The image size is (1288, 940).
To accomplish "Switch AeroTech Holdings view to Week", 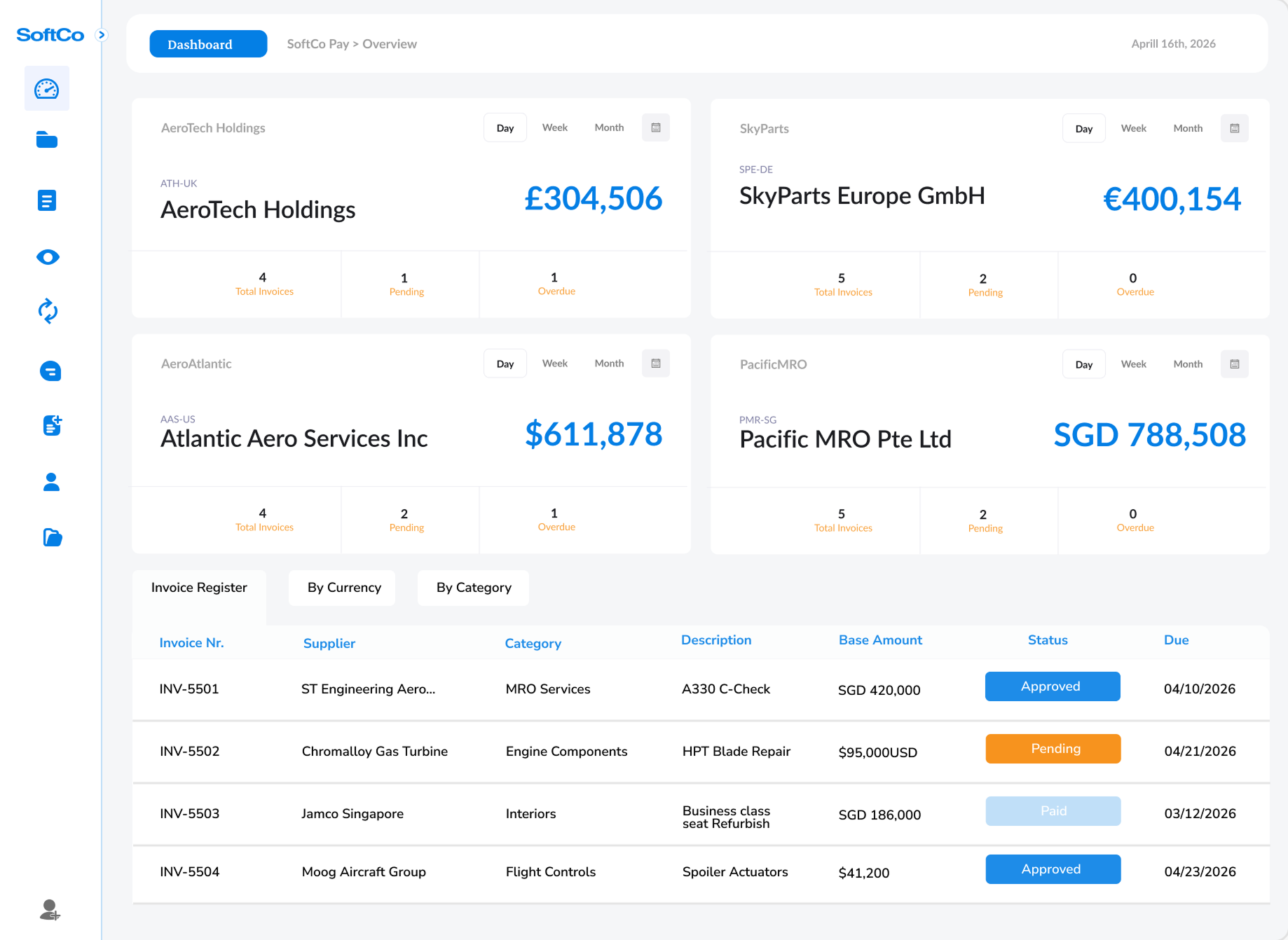I will pyautogui.click(x=554, y=127).
